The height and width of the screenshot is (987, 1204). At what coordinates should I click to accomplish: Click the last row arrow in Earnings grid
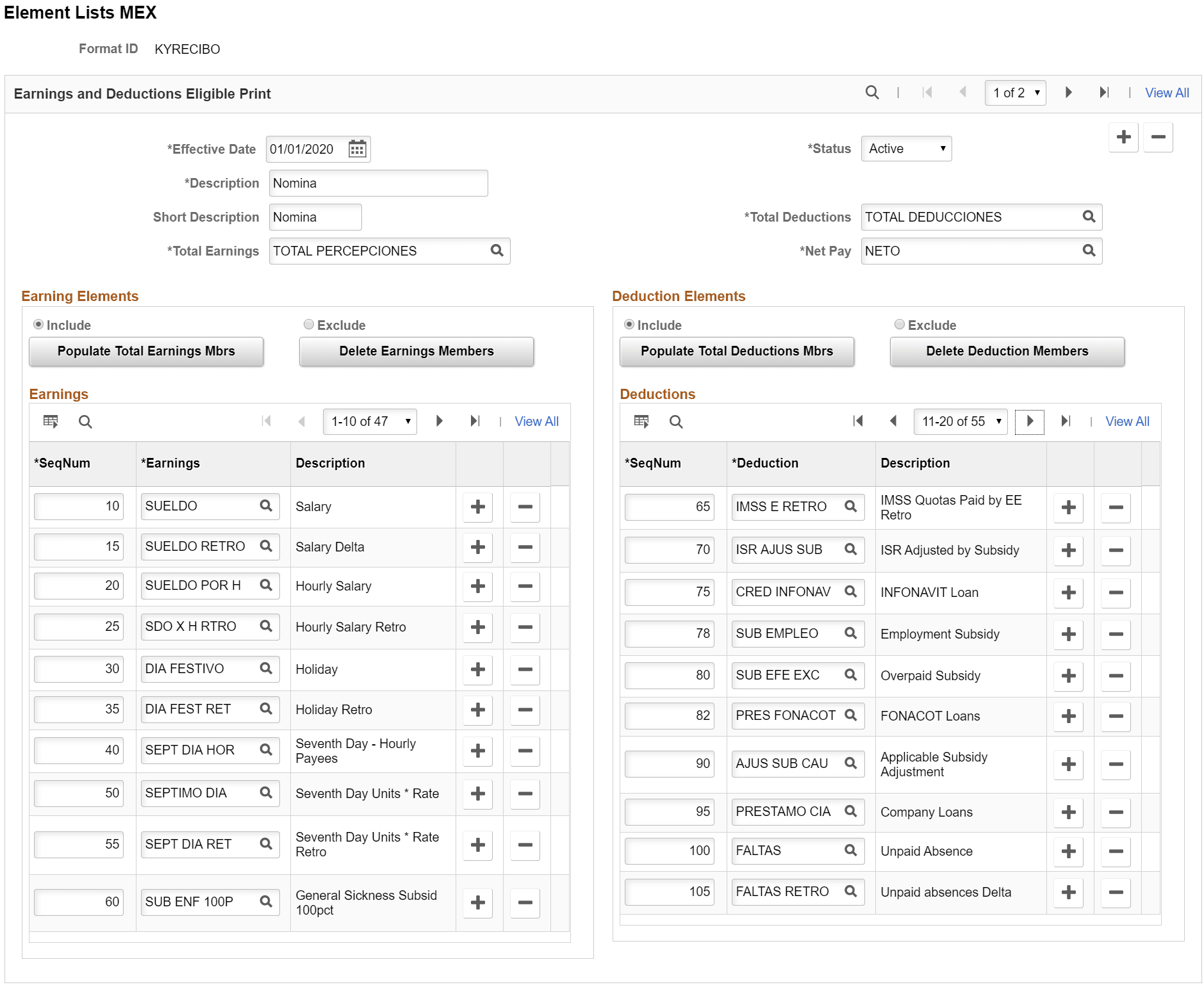[x=475, y=421]
